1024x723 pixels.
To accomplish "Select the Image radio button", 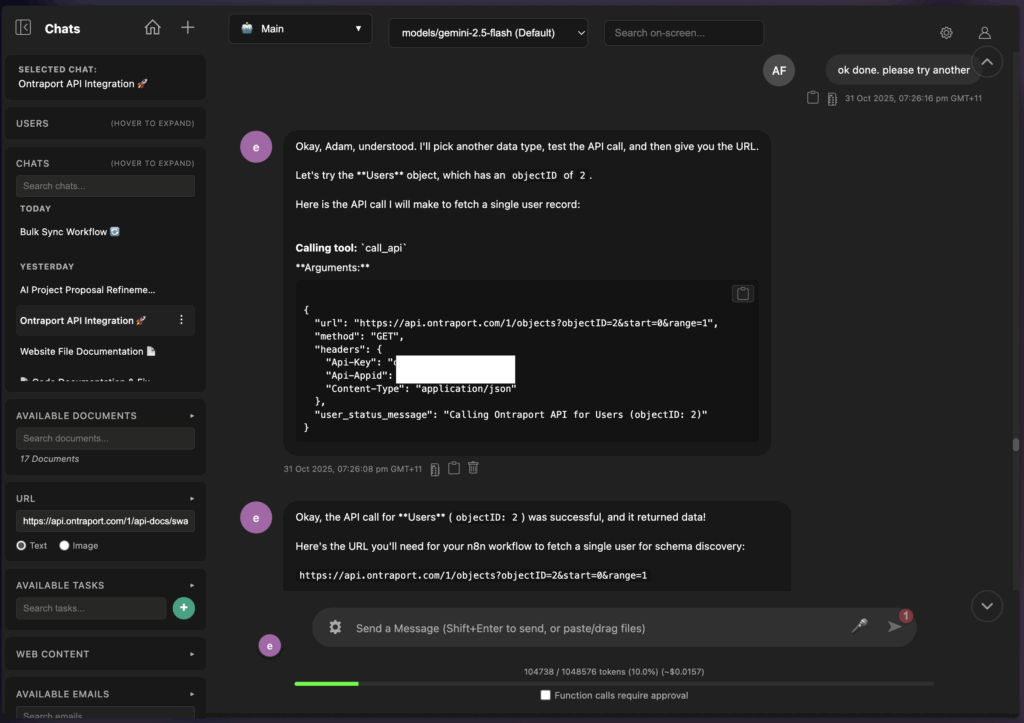I will pyautogui.click(x=65, y=546).
